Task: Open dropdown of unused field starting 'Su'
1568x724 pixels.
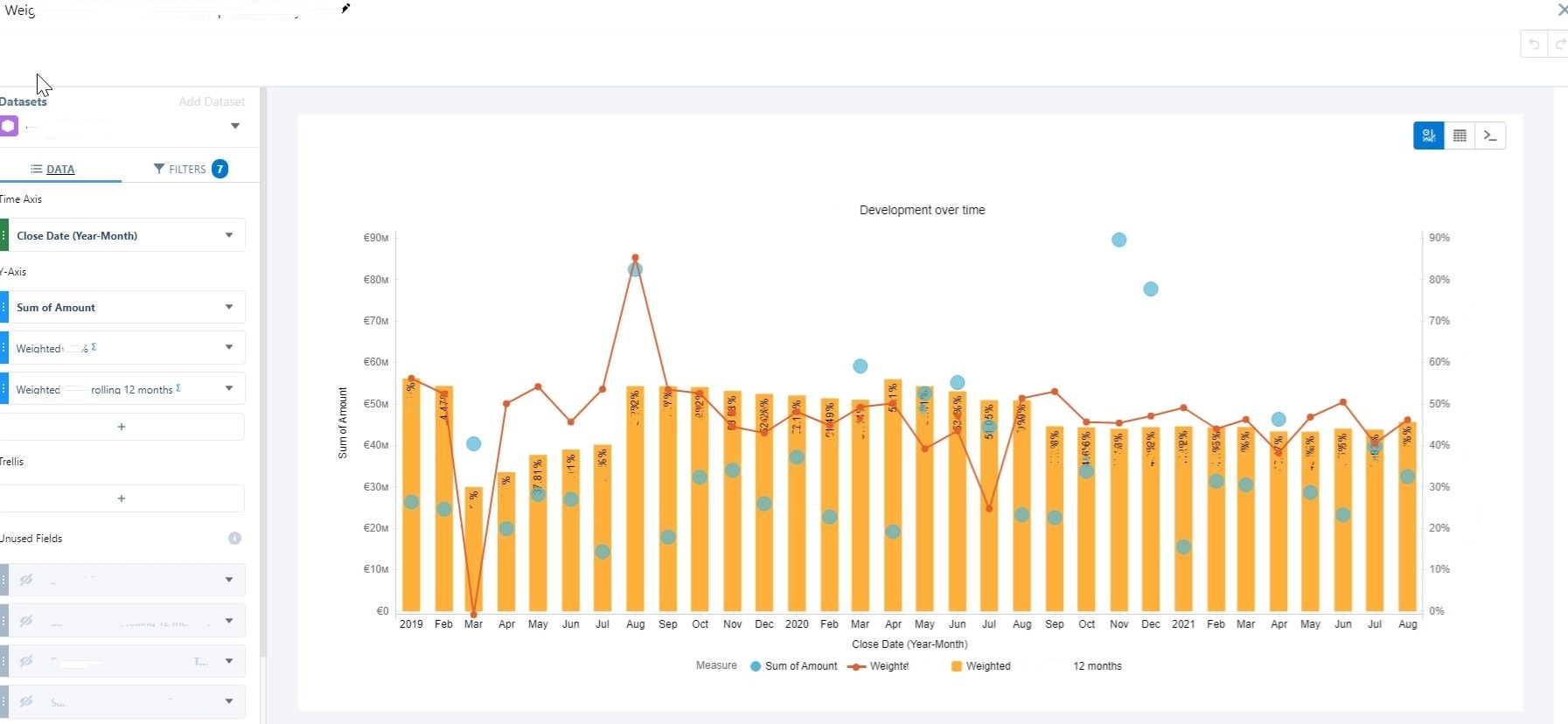Action: (229, 701)
